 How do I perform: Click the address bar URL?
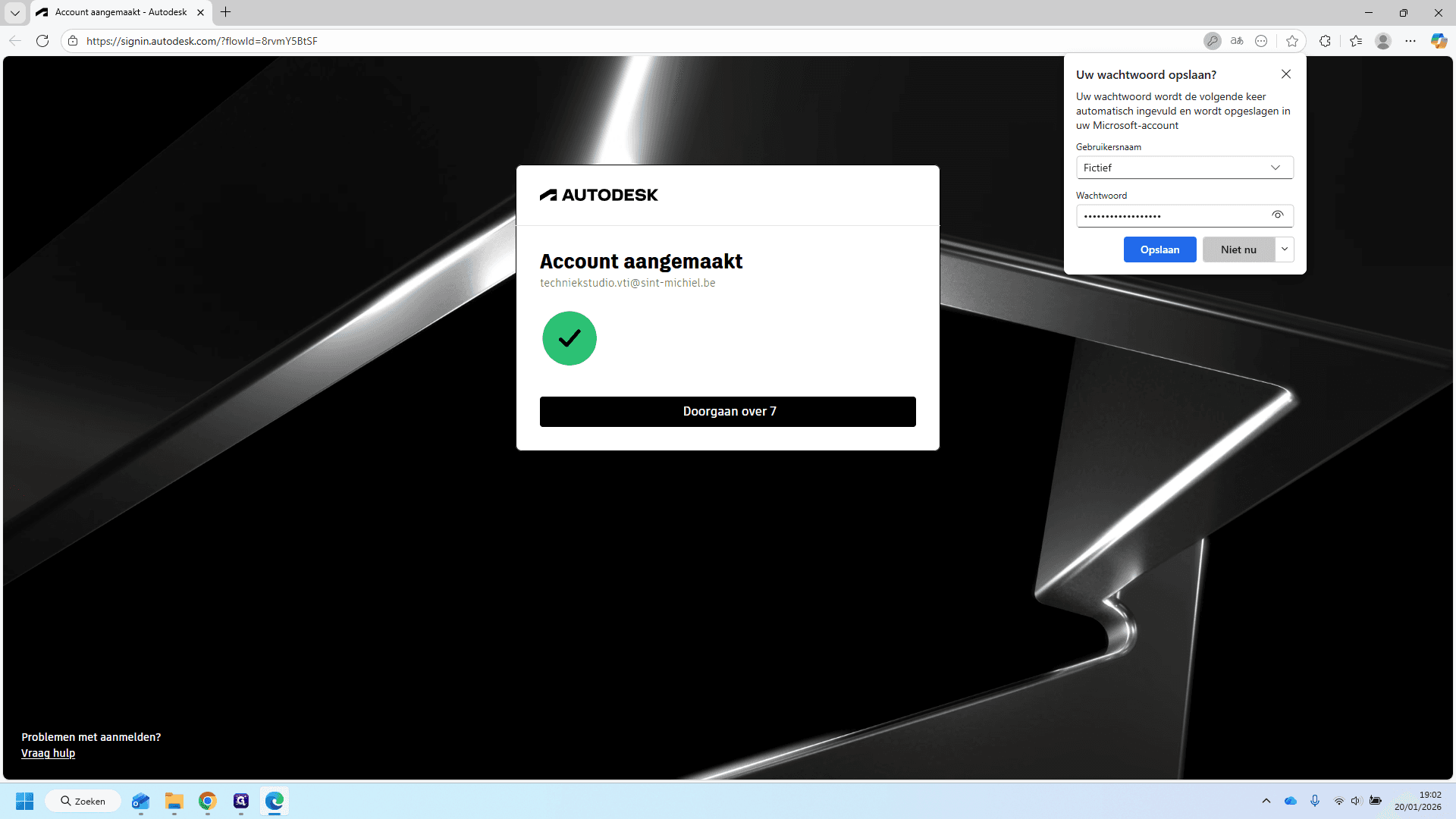[202, 41]
